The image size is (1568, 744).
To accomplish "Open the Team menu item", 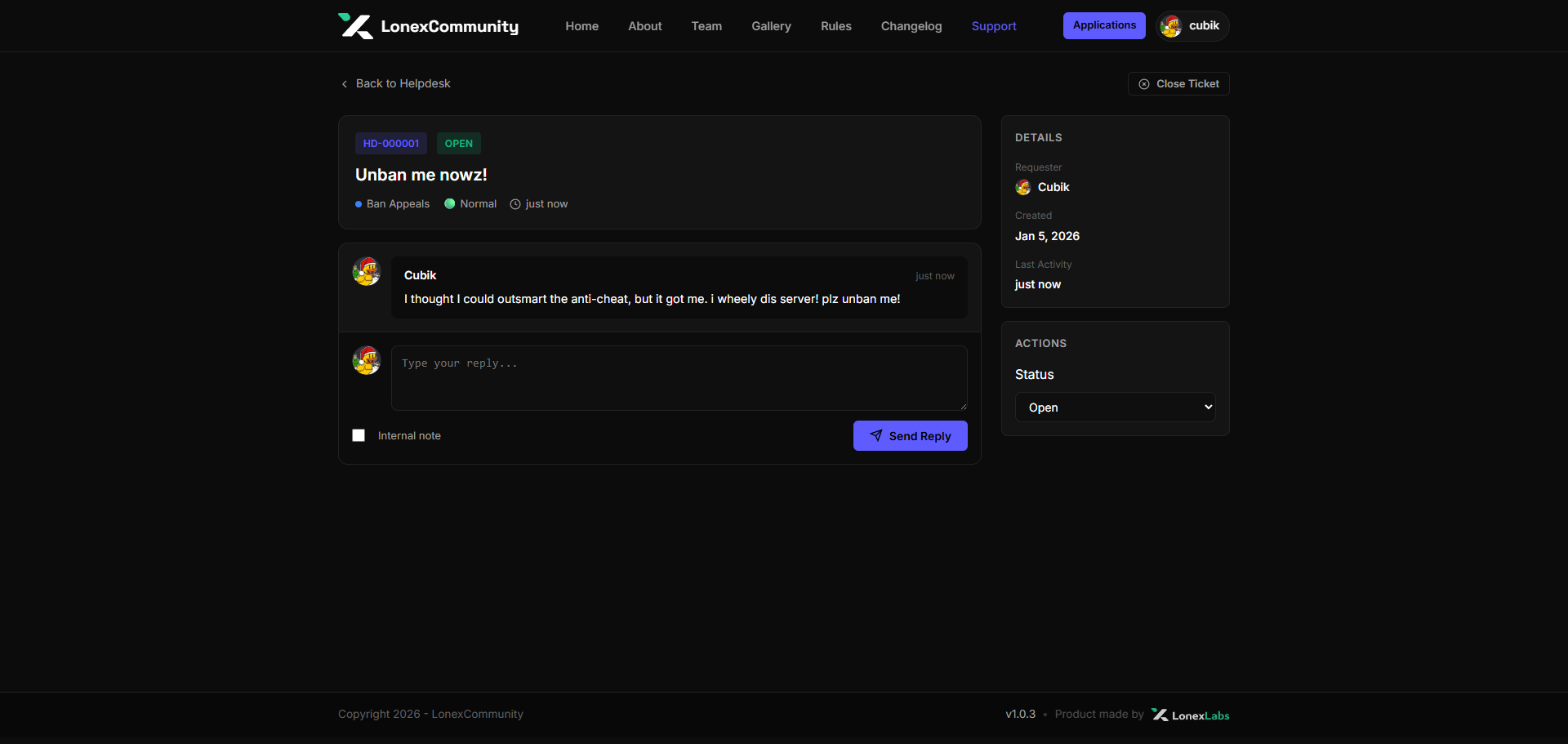I will pyautogui.click(x=706, y=26).
